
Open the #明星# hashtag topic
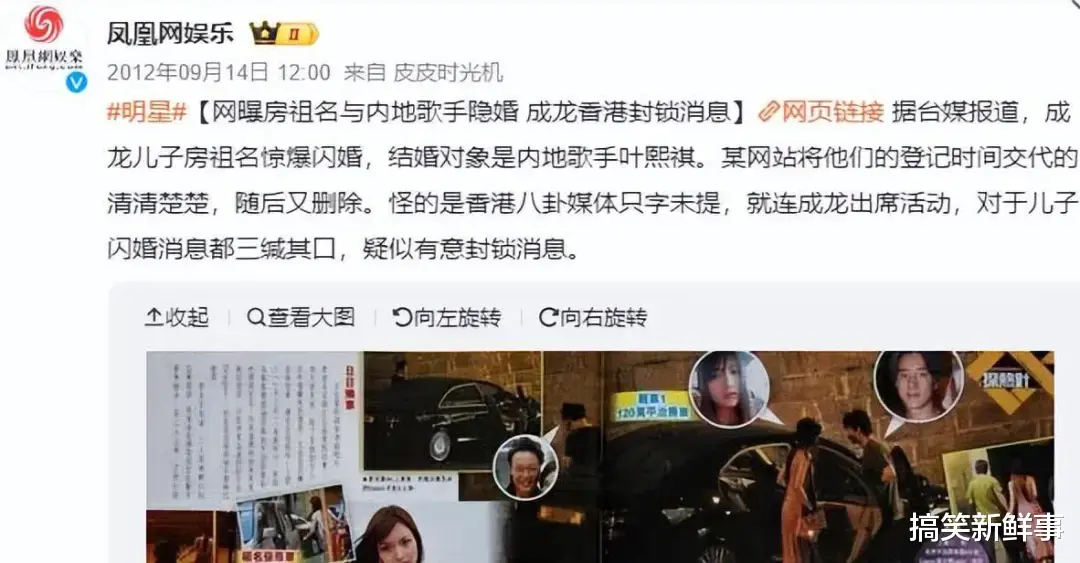(x=147, y=112)
